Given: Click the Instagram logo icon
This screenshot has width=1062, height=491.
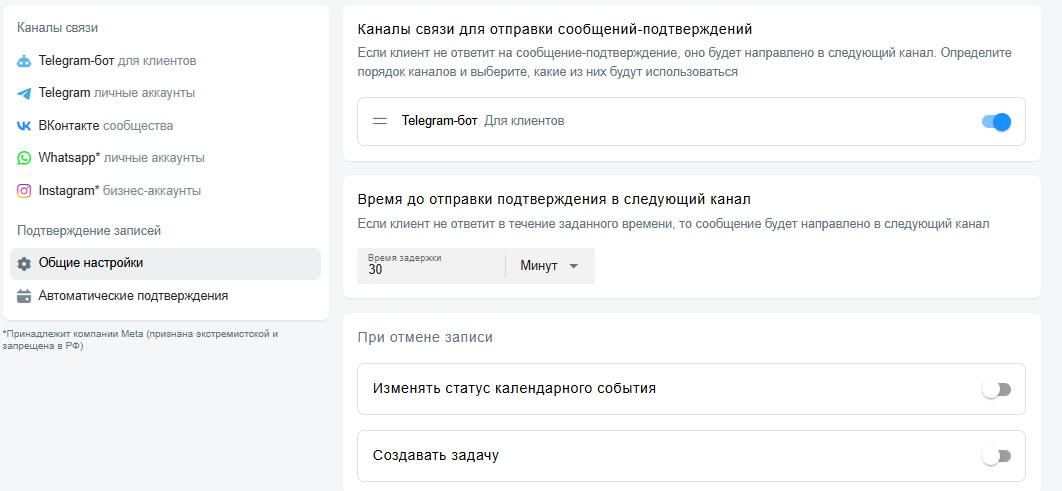Looking at the screenshot, I should point(24,191).
